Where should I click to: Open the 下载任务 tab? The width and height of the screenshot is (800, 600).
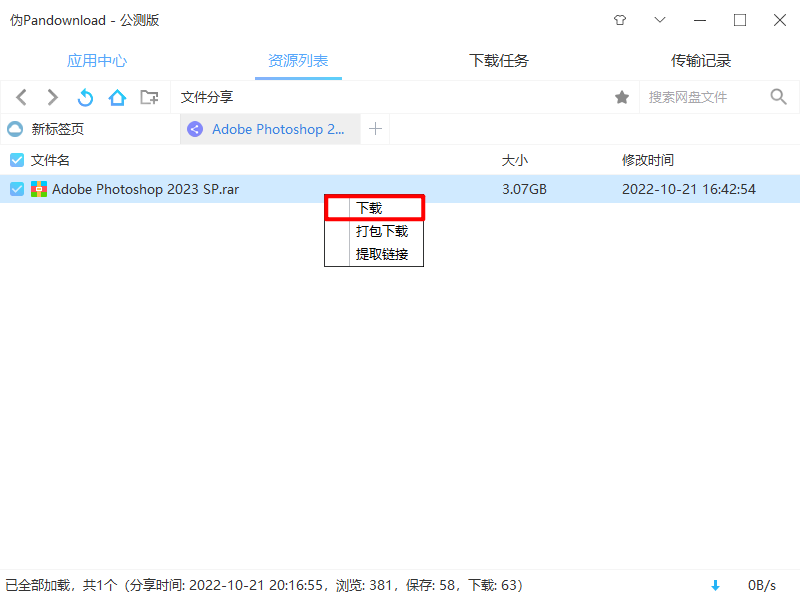499,61
